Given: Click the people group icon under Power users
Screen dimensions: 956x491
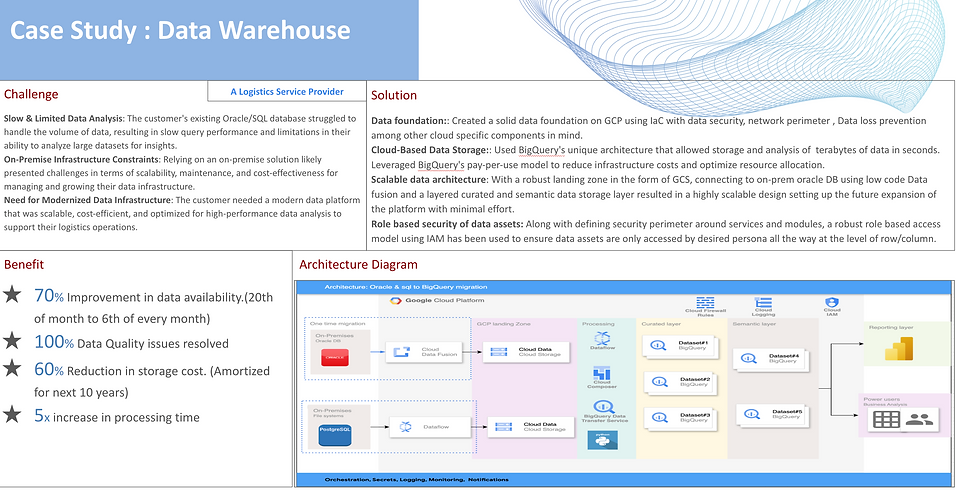Looking at the screenshot, I should click(x=919, y=419).
